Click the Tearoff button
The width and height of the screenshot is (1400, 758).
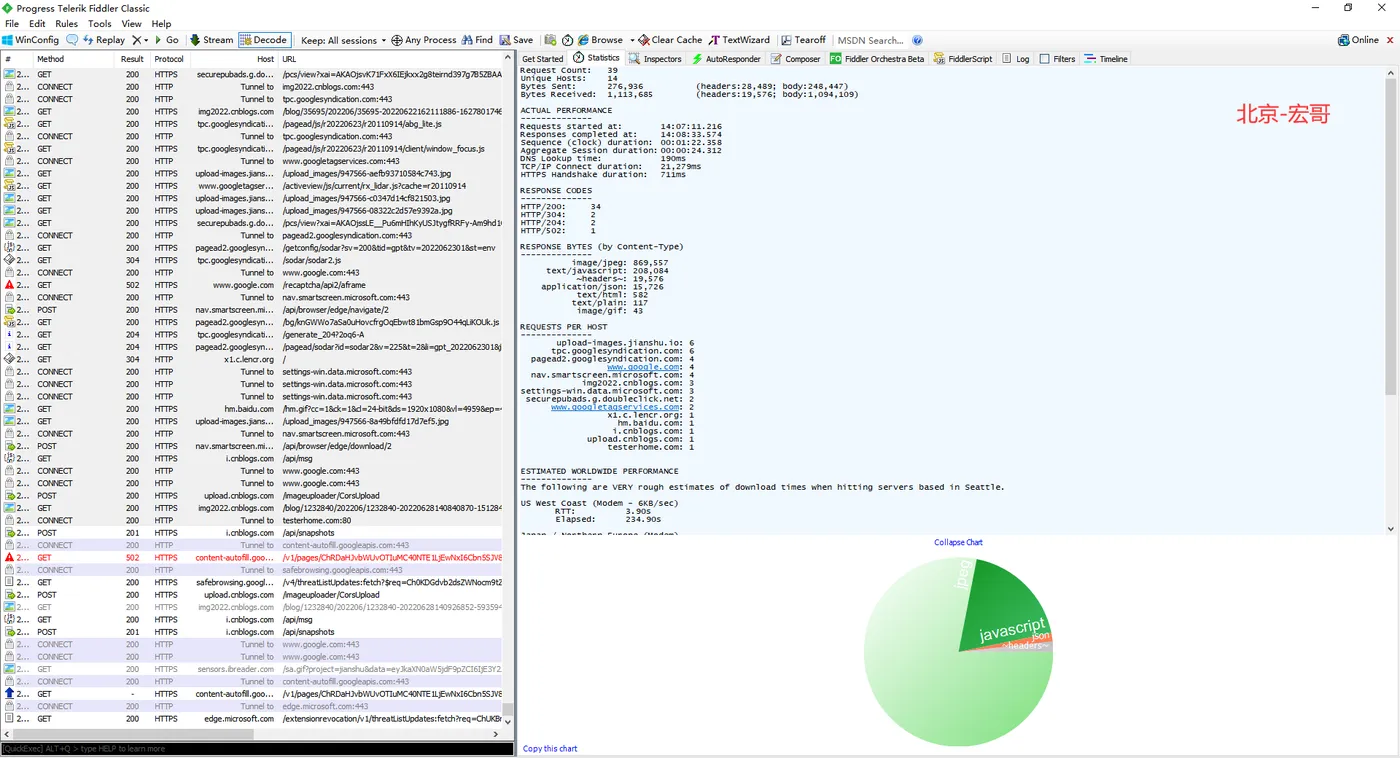pos(803,40)
